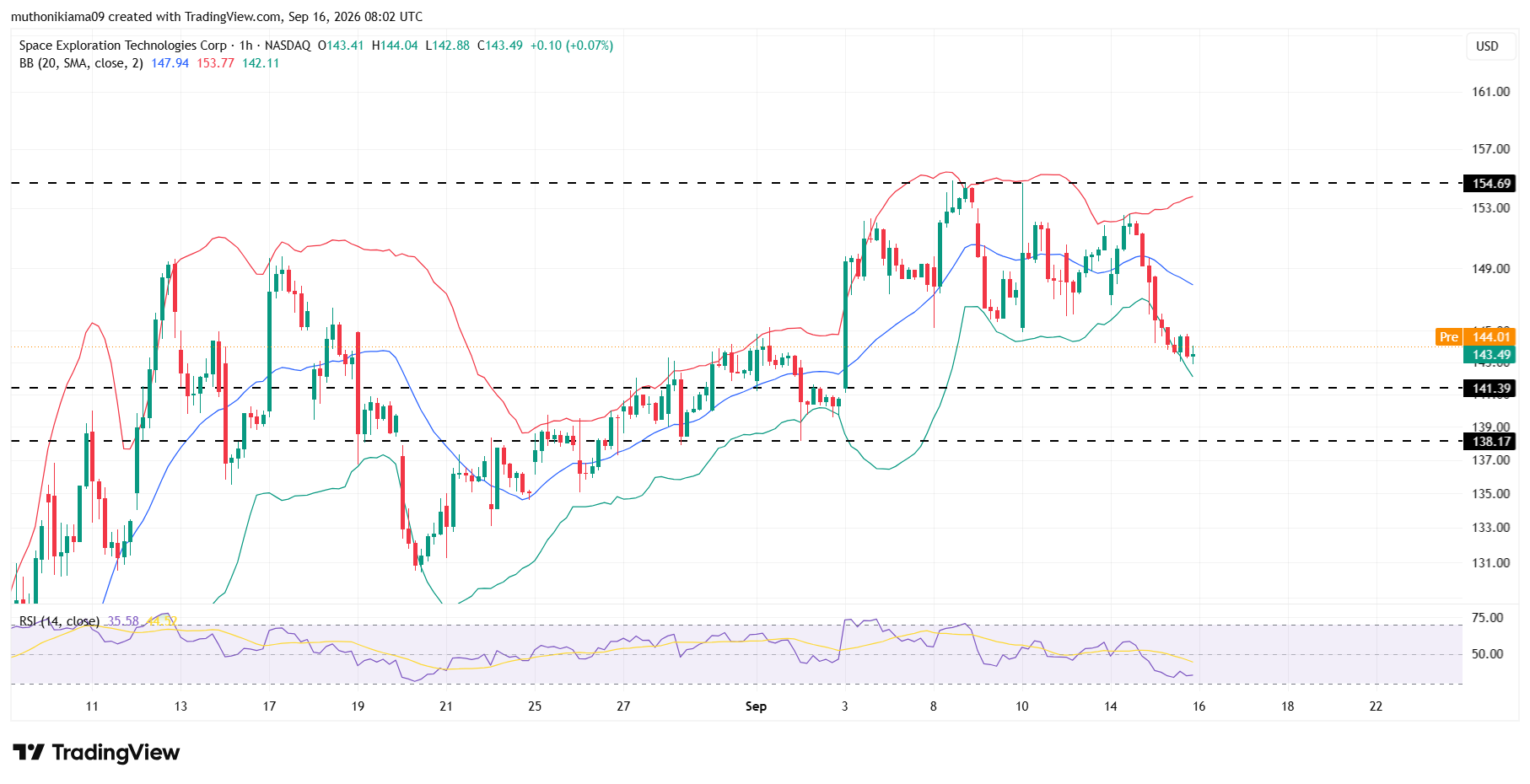Viewport: 1530px width, 784px height.
Task: Click the low price L142.88
Action: [x=448, y=46]
